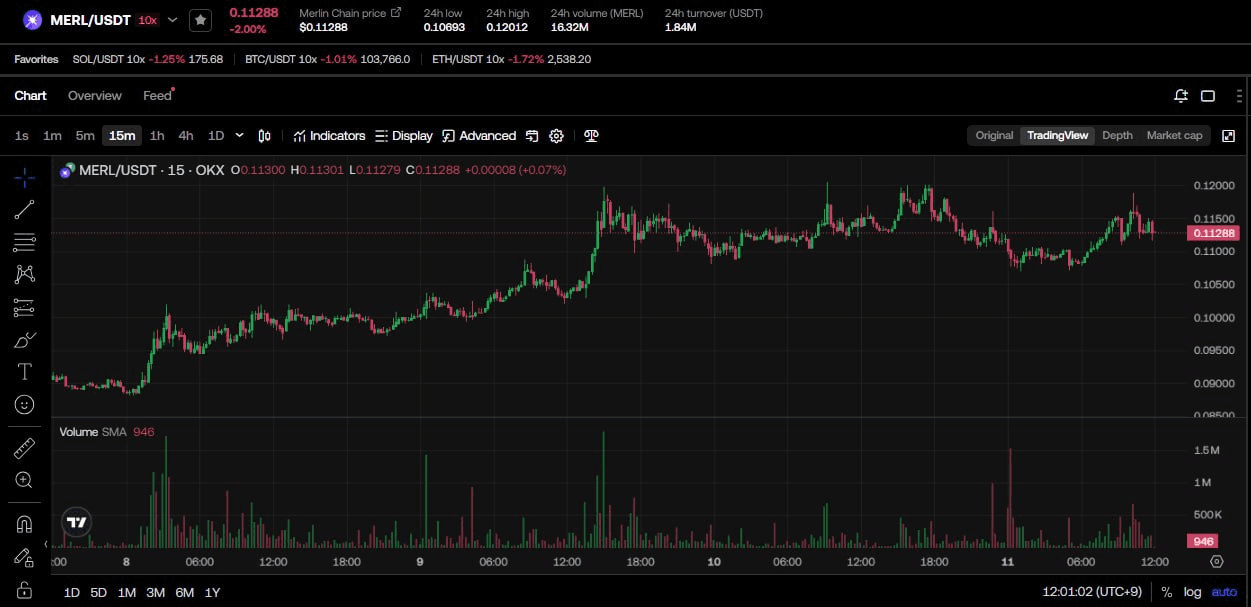Open the candlestick chart type selector
The height and width of the screenshot is (607, 1251).
[265, 136]
